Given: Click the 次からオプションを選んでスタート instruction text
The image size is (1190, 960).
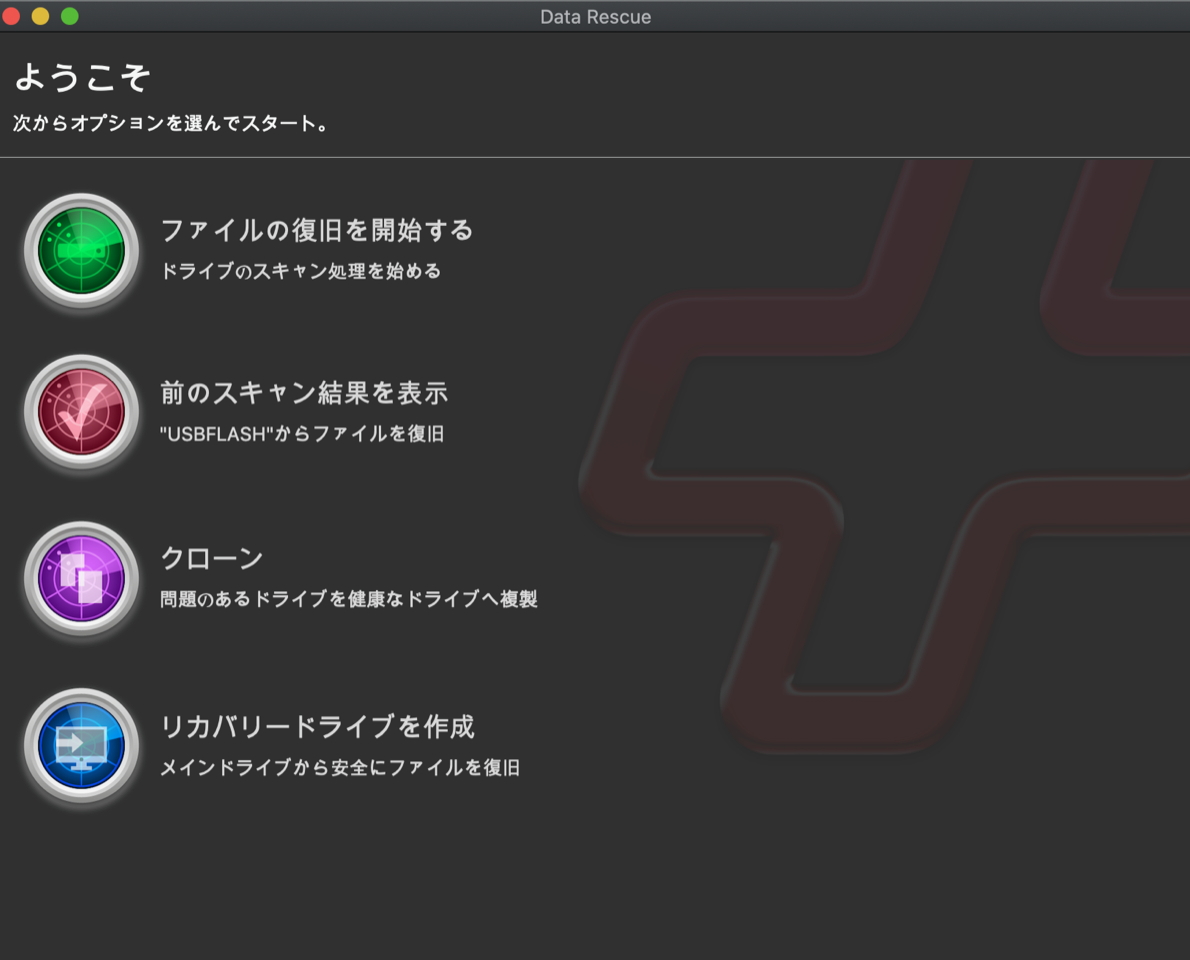Looking at the screenshot, I should point(170,124).
